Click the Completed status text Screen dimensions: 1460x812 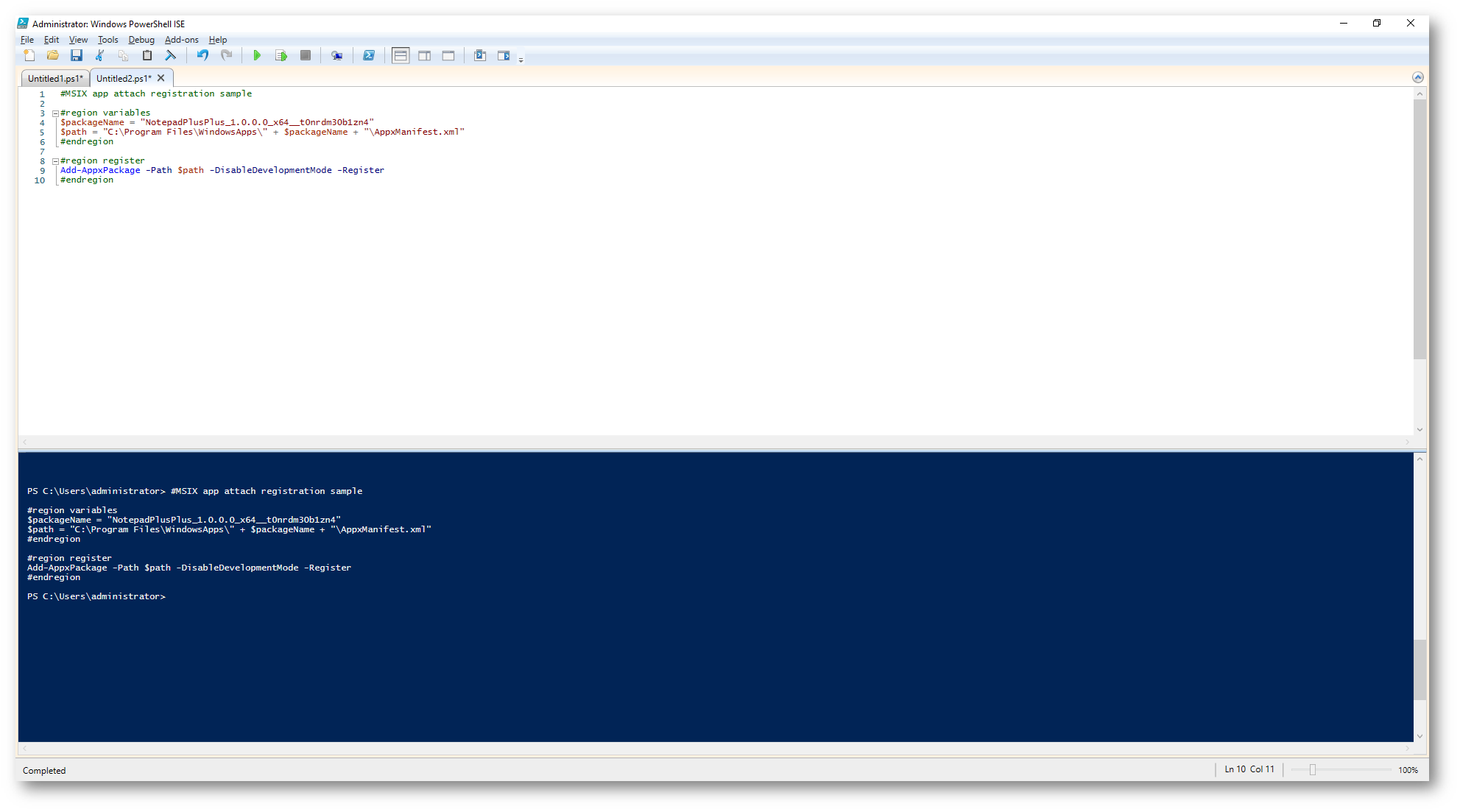coord(44,771)
